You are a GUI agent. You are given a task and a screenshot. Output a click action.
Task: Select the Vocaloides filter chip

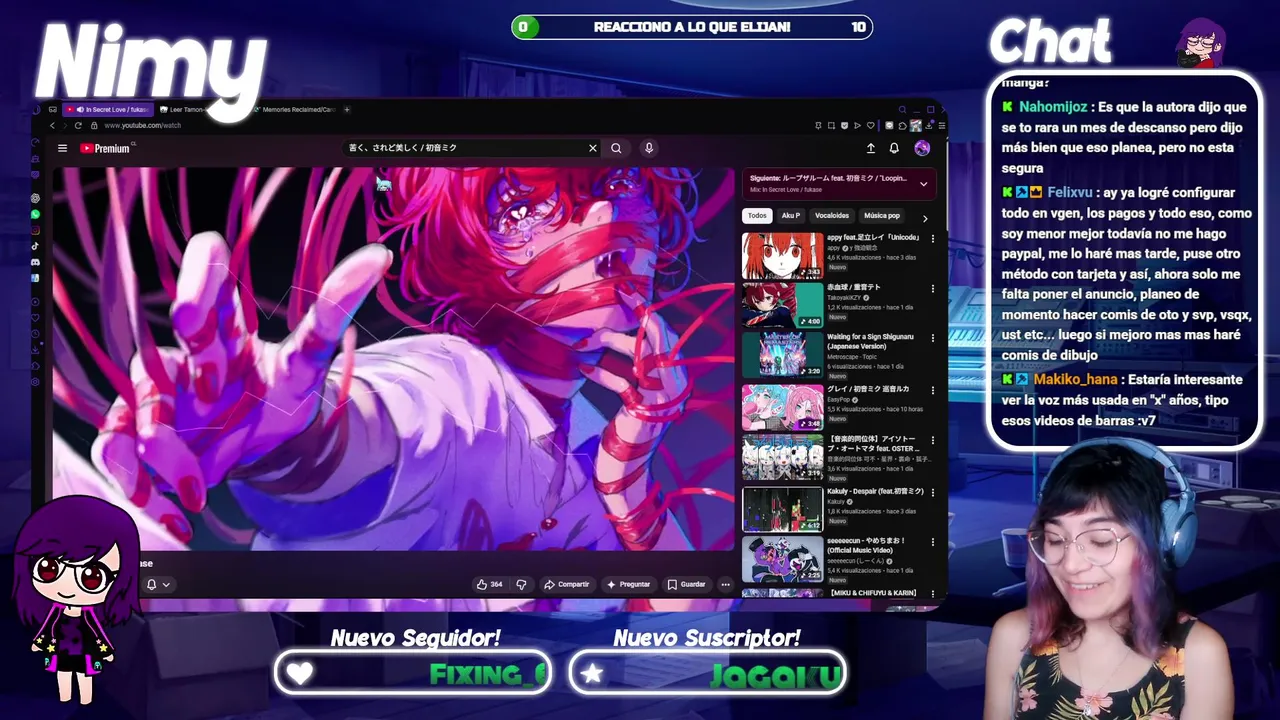(x=832, y=216)
